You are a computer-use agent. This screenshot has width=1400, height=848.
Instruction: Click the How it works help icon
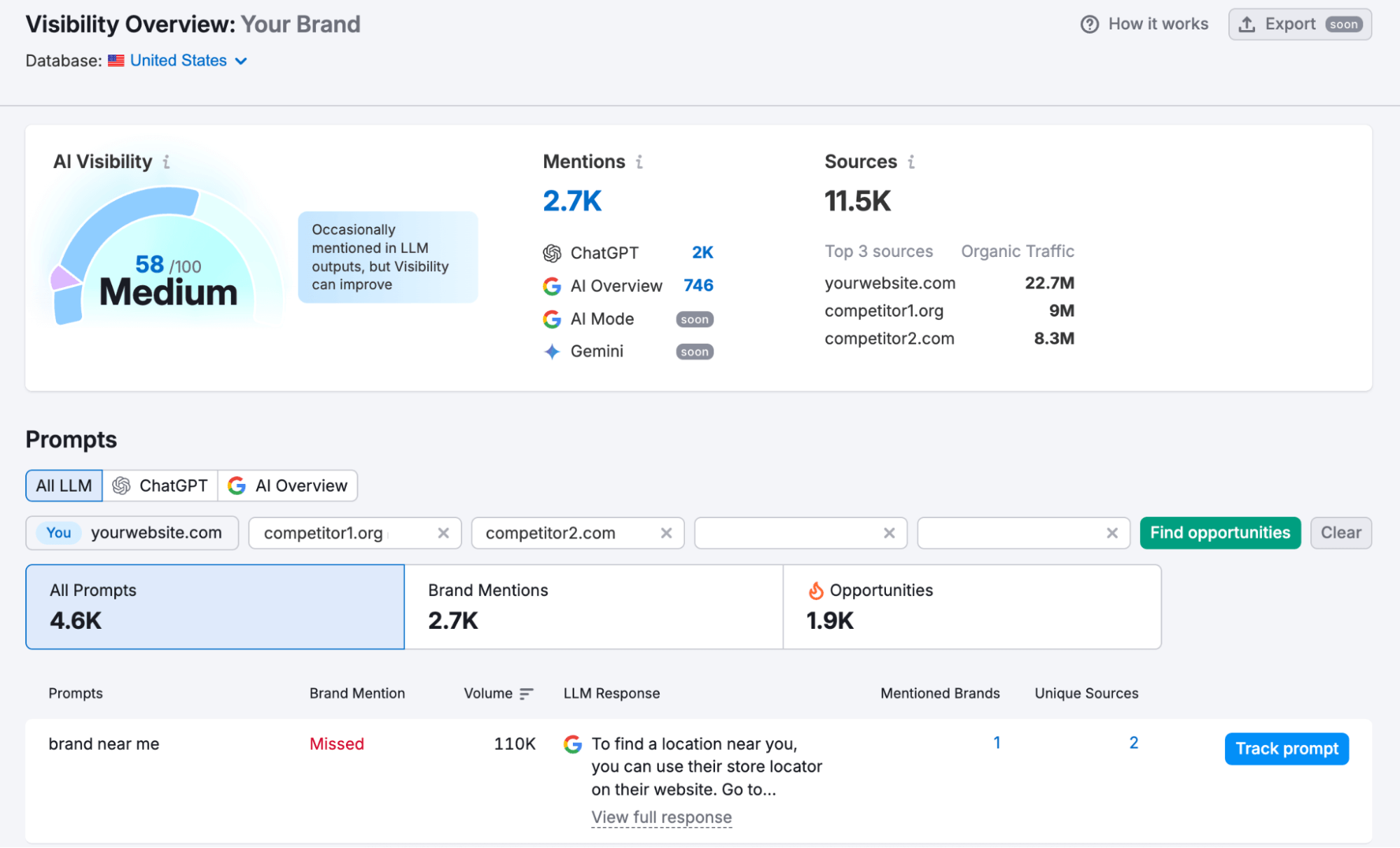click(x=1088, y=24)
